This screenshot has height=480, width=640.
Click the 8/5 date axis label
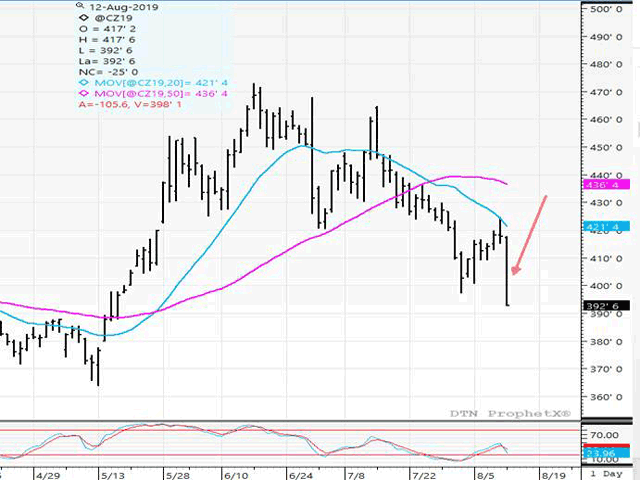(485, 476)
